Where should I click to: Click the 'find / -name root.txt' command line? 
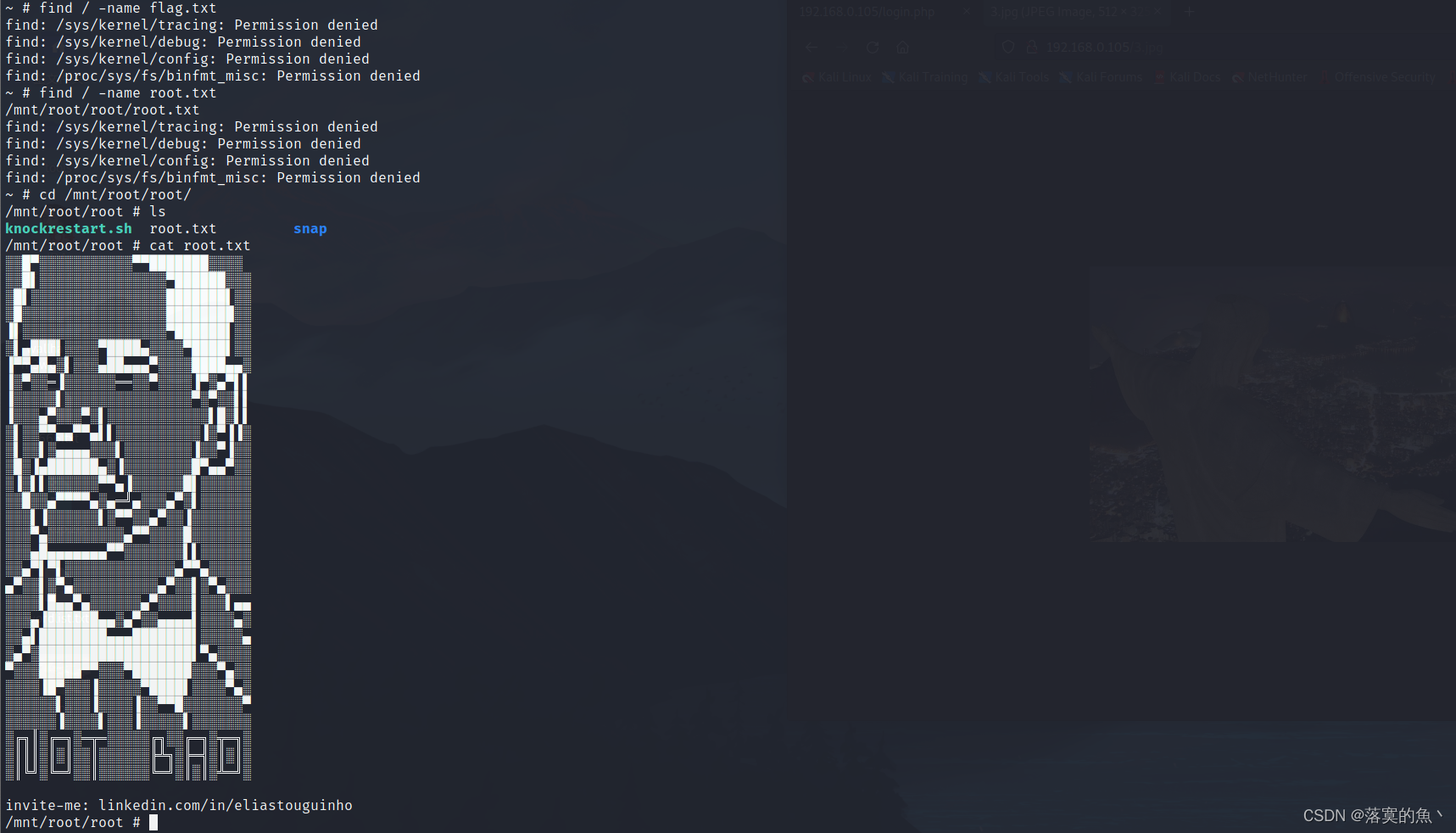[111, 93]
